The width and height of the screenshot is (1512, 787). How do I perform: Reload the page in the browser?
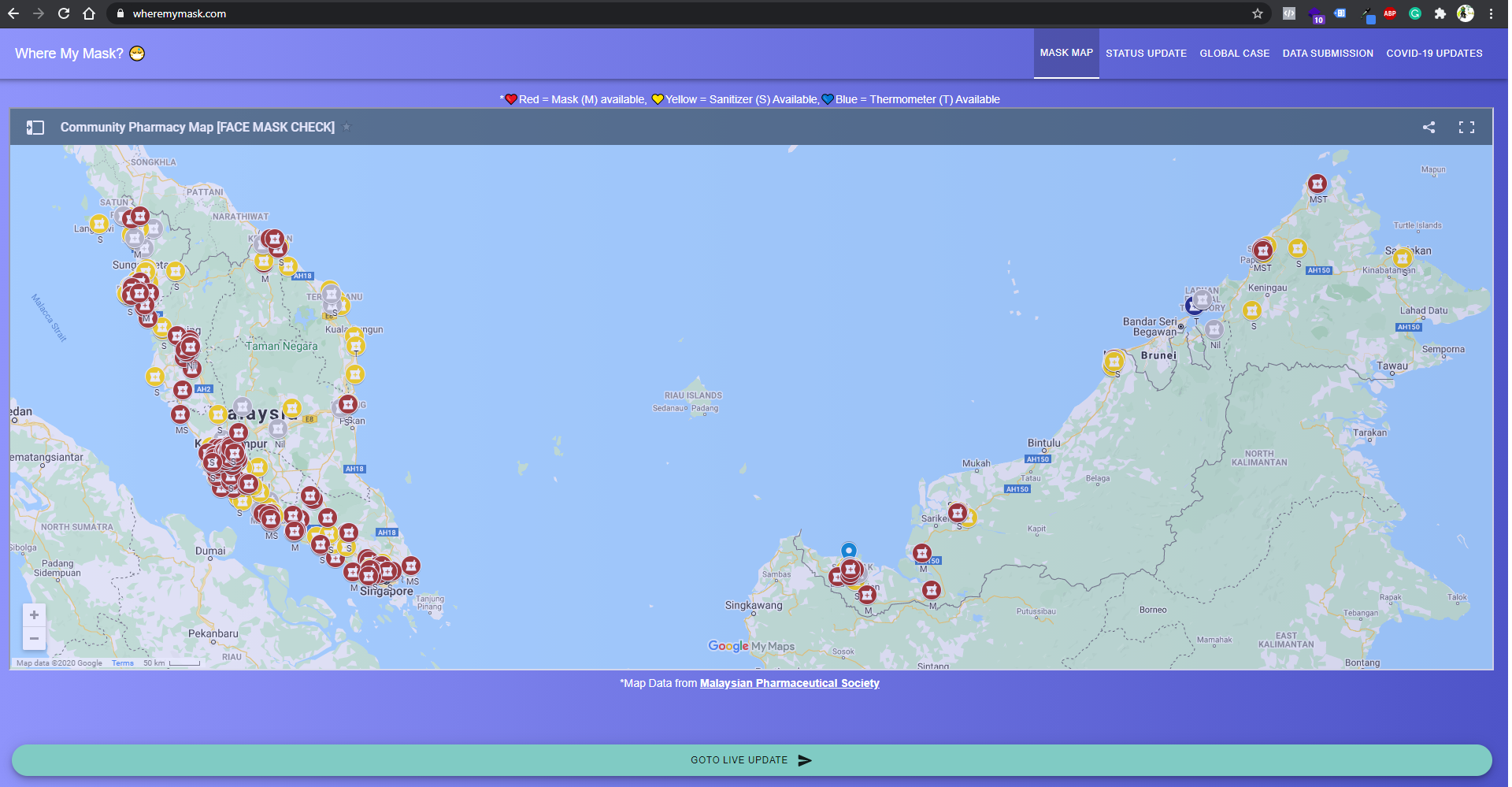point(64,13)
